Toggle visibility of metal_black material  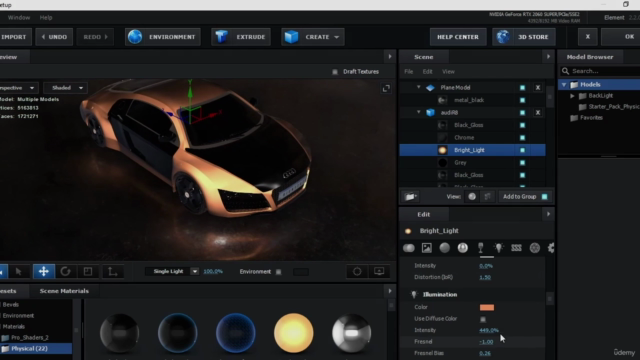pyautogui.click(x=522, y=100)
